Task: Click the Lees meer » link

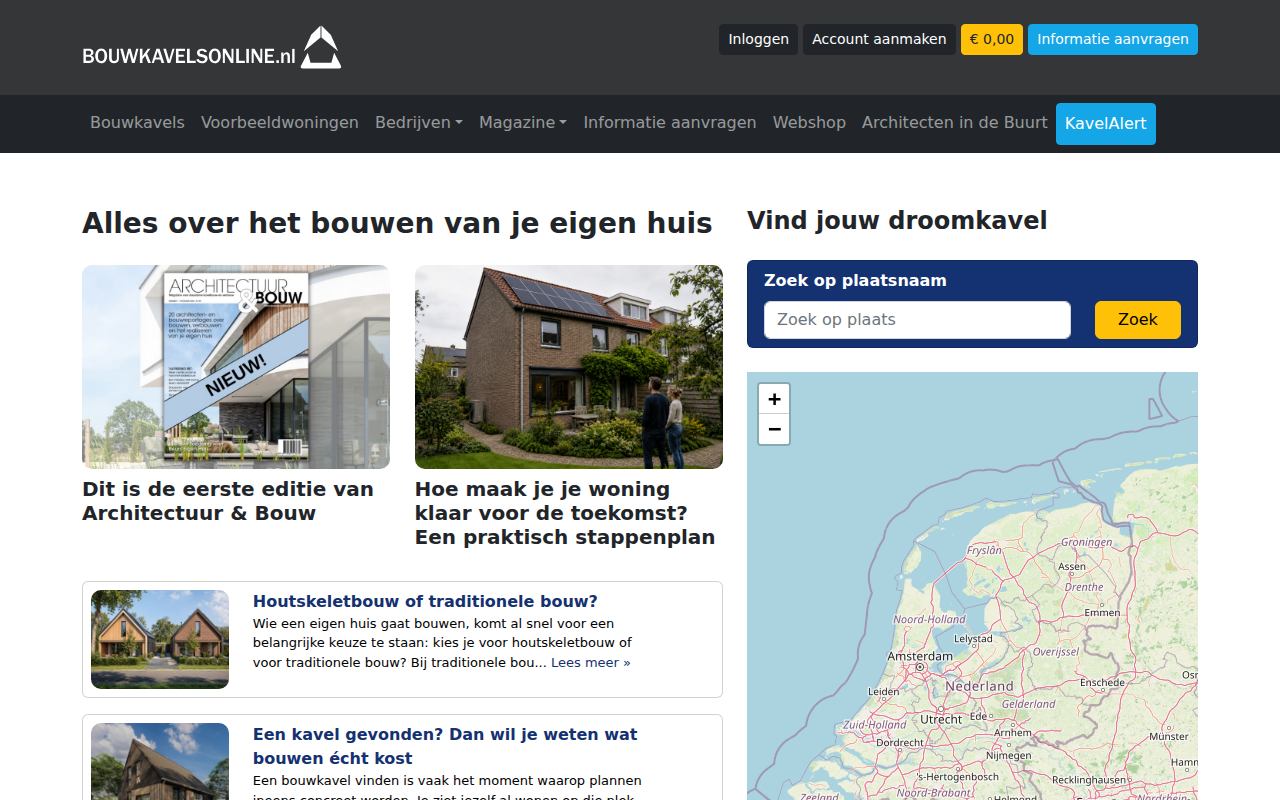Action: click(591, 663)
